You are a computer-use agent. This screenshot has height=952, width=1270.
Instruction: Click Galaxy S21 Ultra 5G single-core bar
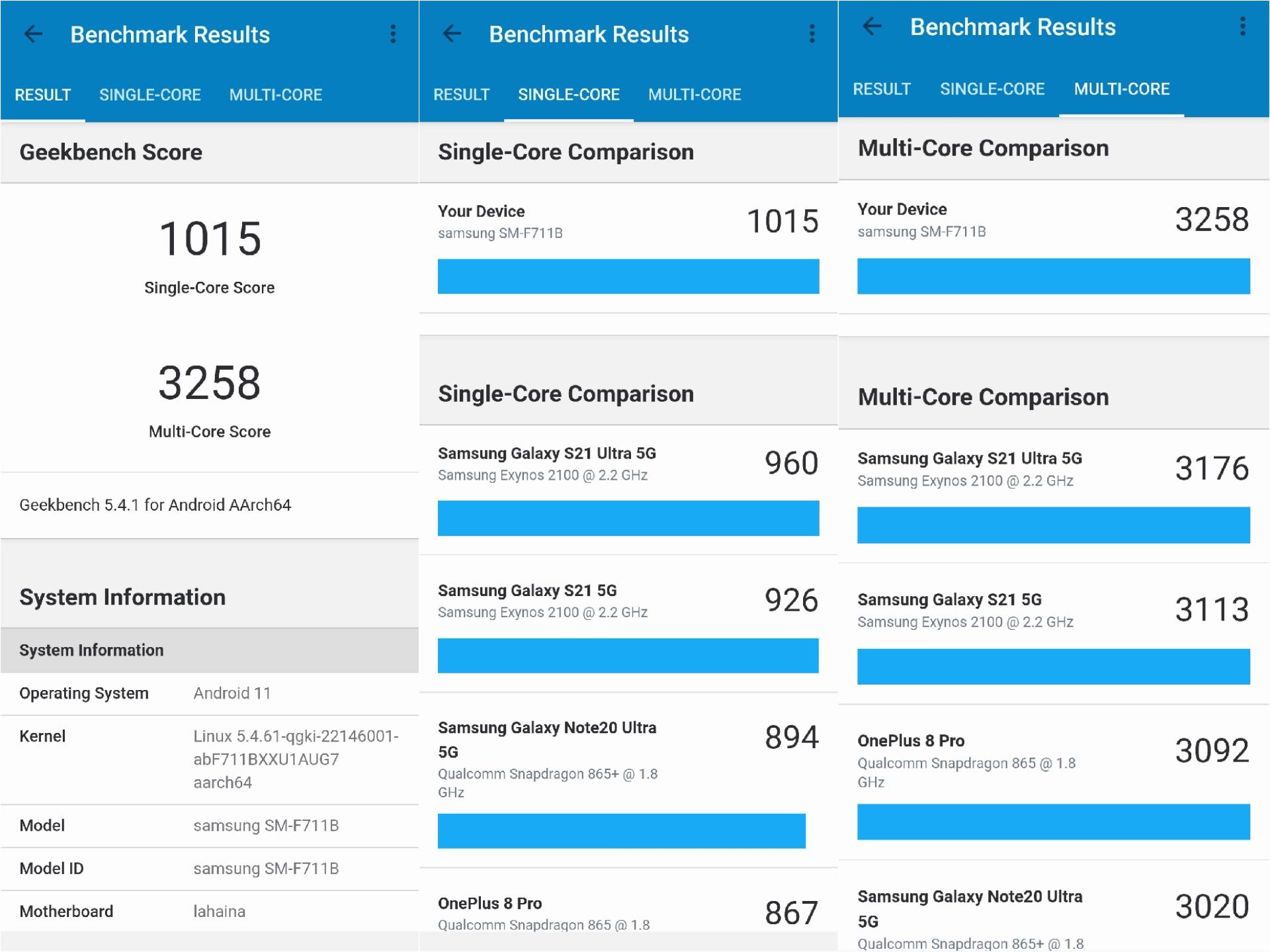pyautogui.click(x=628, y=518)
